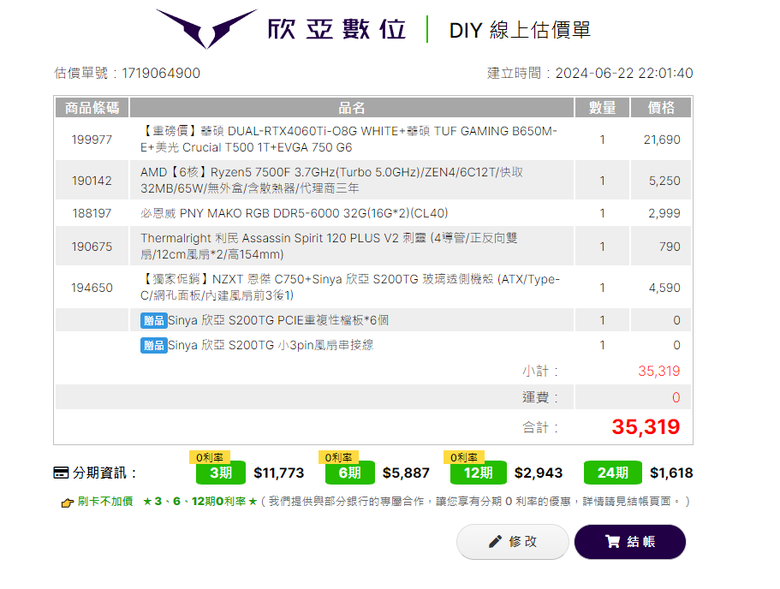This screenshot has width=780, height=589.
Task: Click the credit card icon by 分期資訊
Action: coord(61,473)
